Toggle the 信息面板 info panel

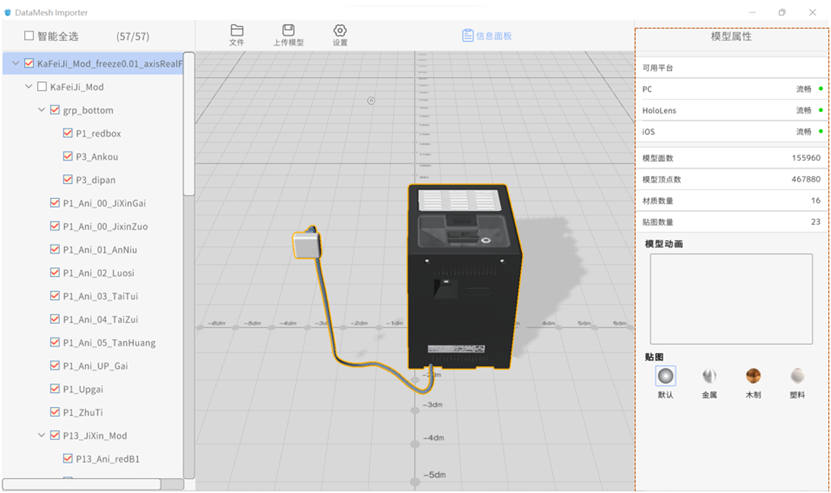tap(487, 36)
